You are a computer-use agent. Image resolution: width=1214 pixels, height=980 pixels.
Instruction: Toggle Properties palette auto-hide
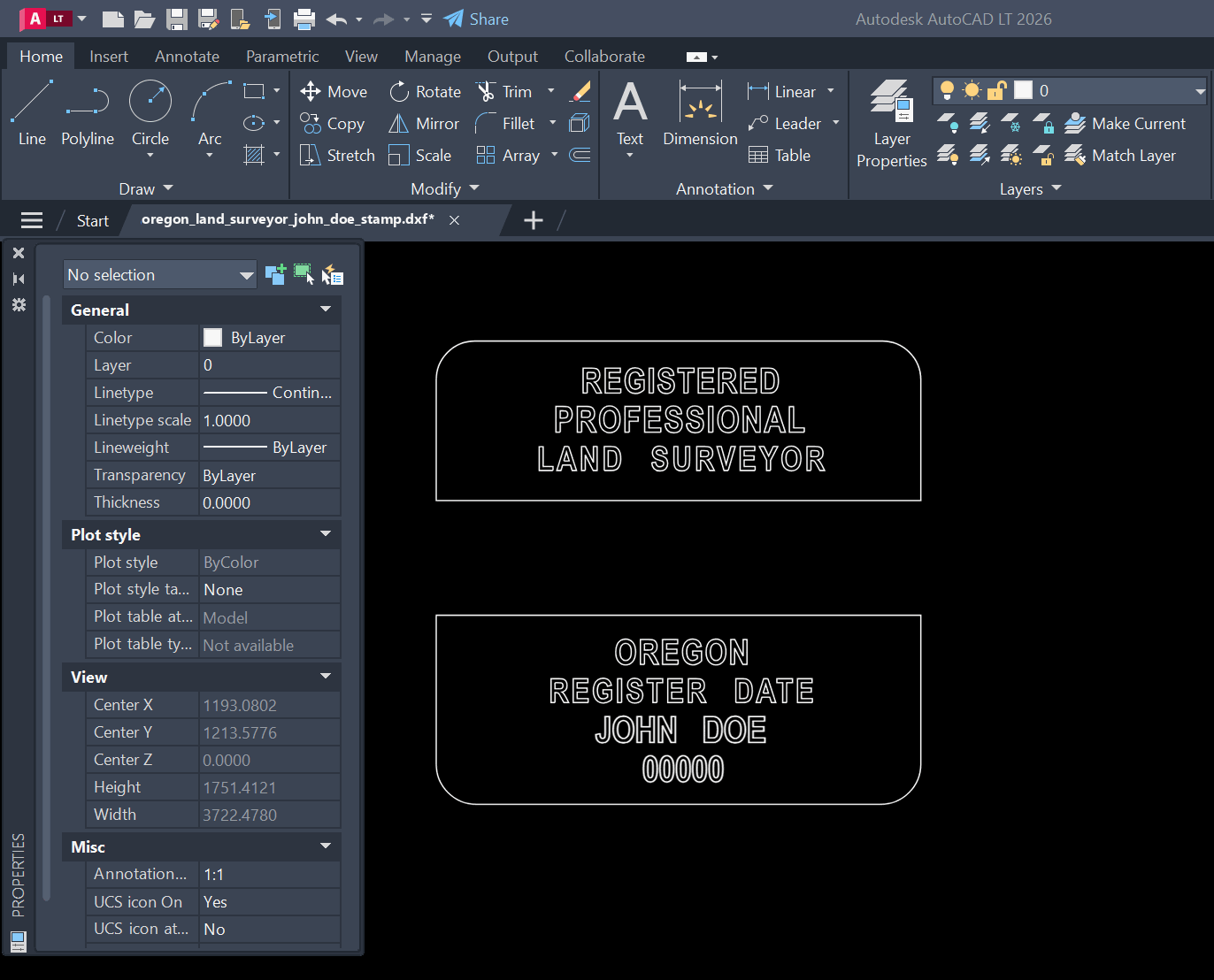pyautogui.click(x=19, y=279)
